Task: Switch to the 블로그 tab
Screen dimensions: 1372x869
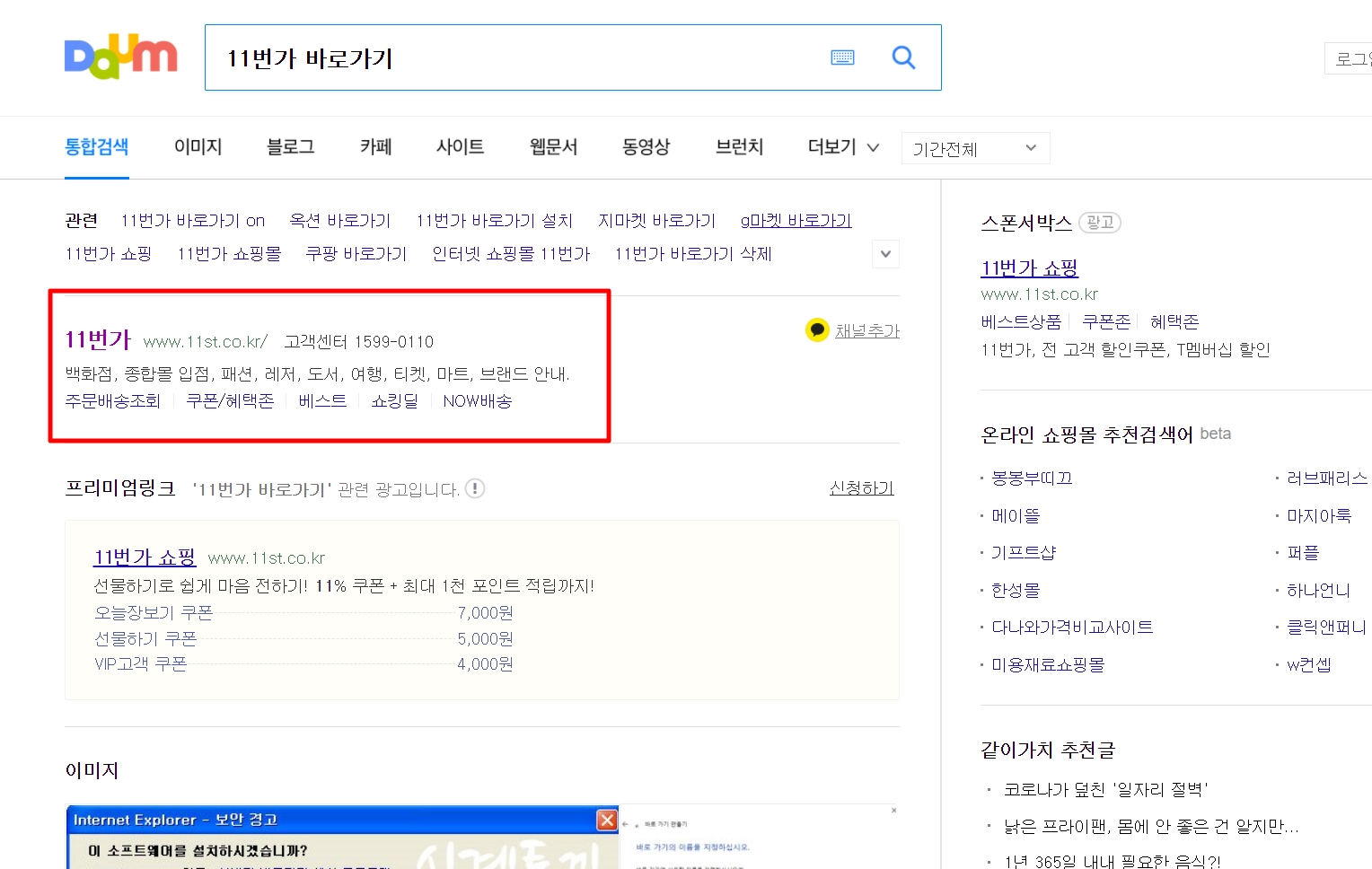Action: click(x=291, y=146)
